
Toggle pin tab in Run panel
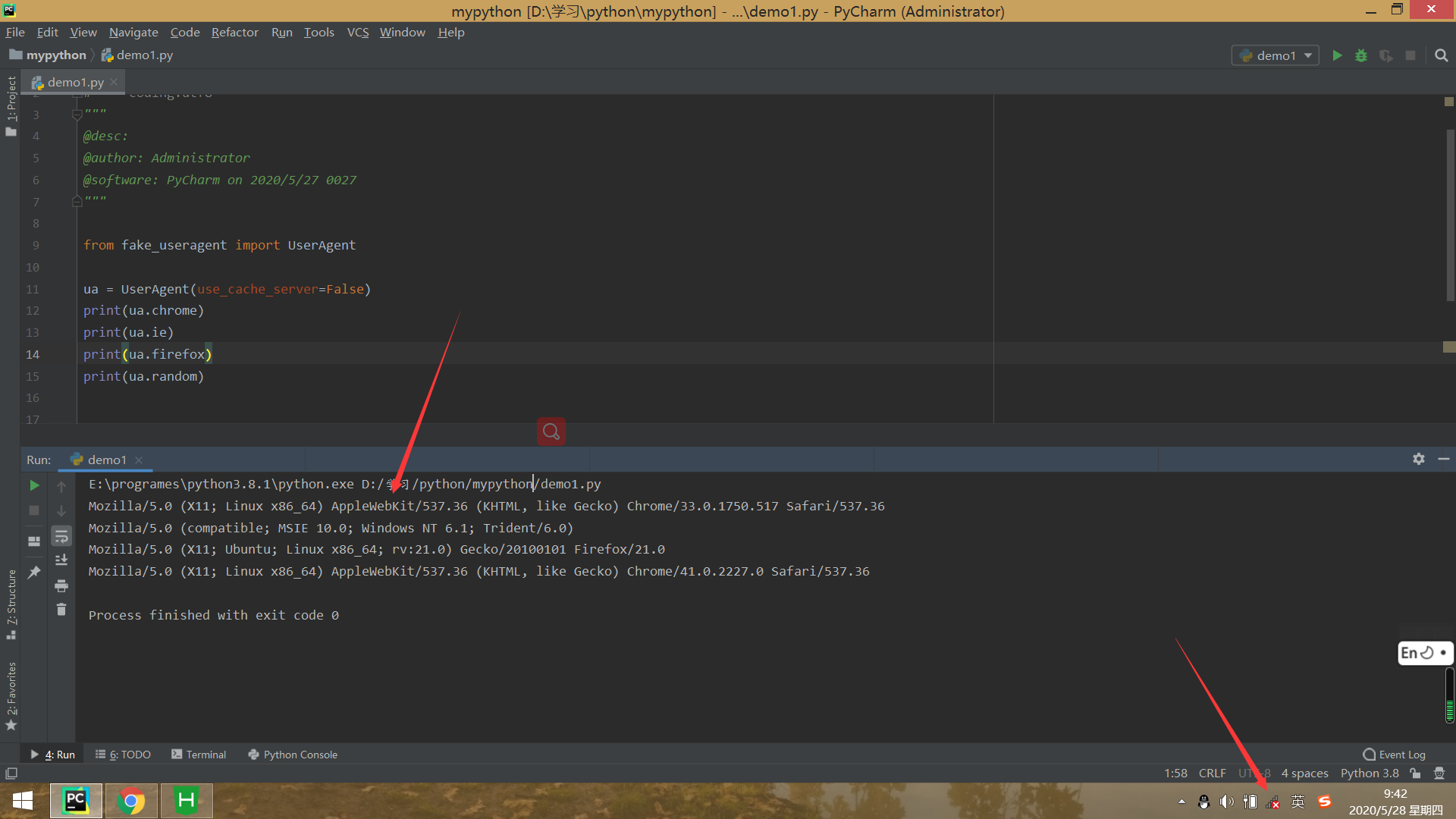[x=34, y=573]
